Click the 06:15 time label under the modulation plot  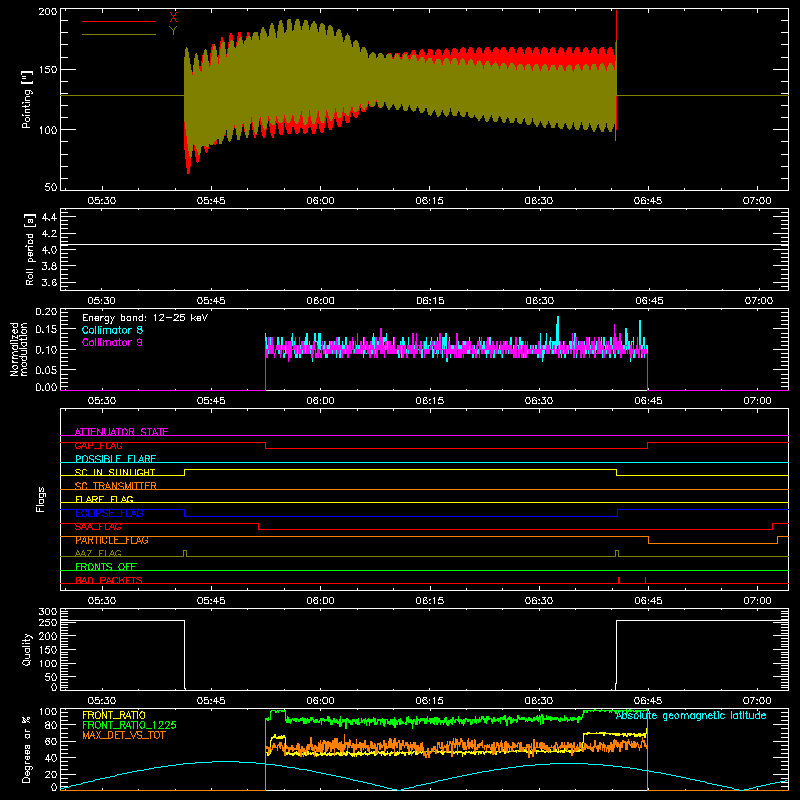[x=430, y=401]
